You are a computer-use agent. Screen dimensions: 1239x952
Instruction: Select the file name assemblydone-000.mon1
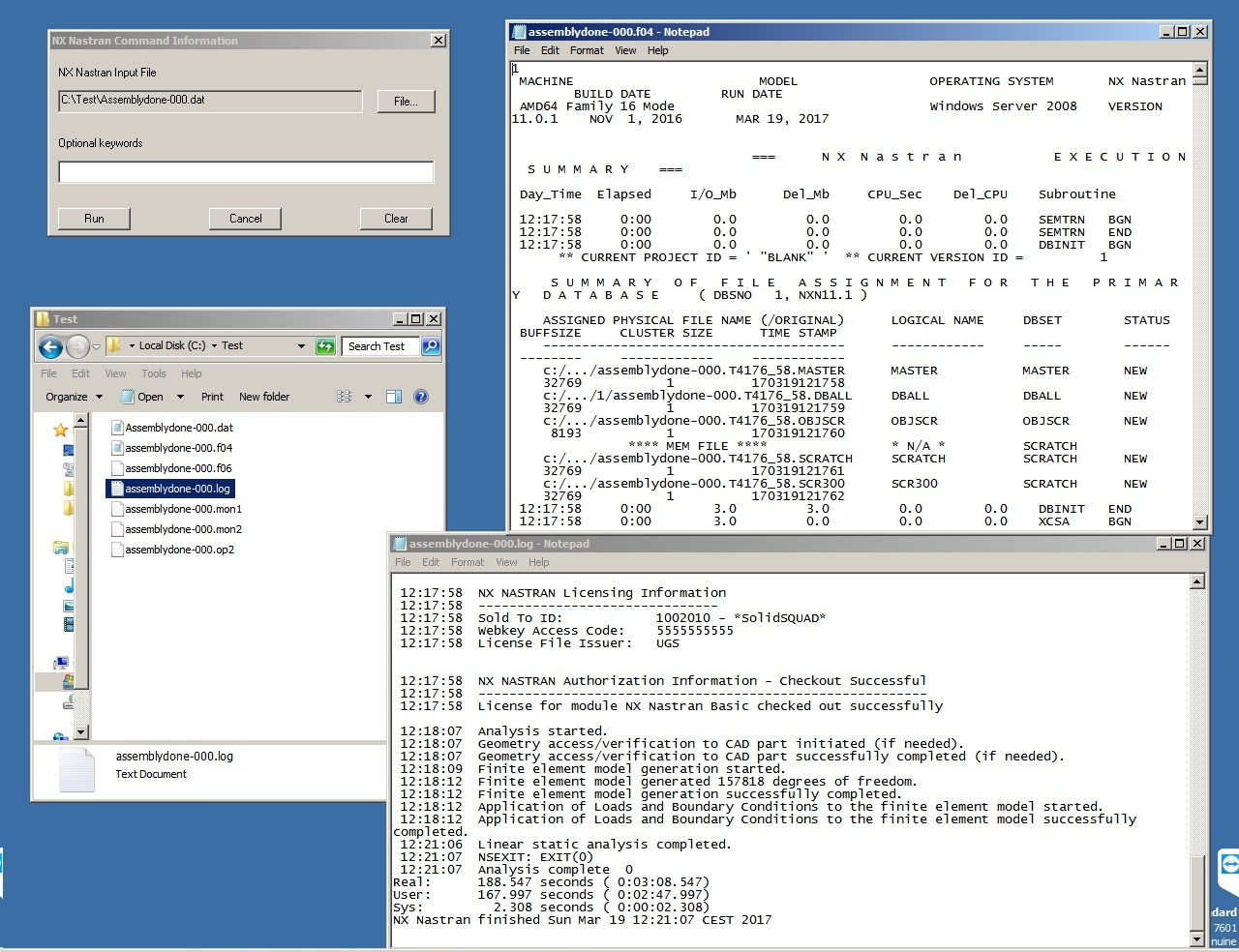pos(184,509)
